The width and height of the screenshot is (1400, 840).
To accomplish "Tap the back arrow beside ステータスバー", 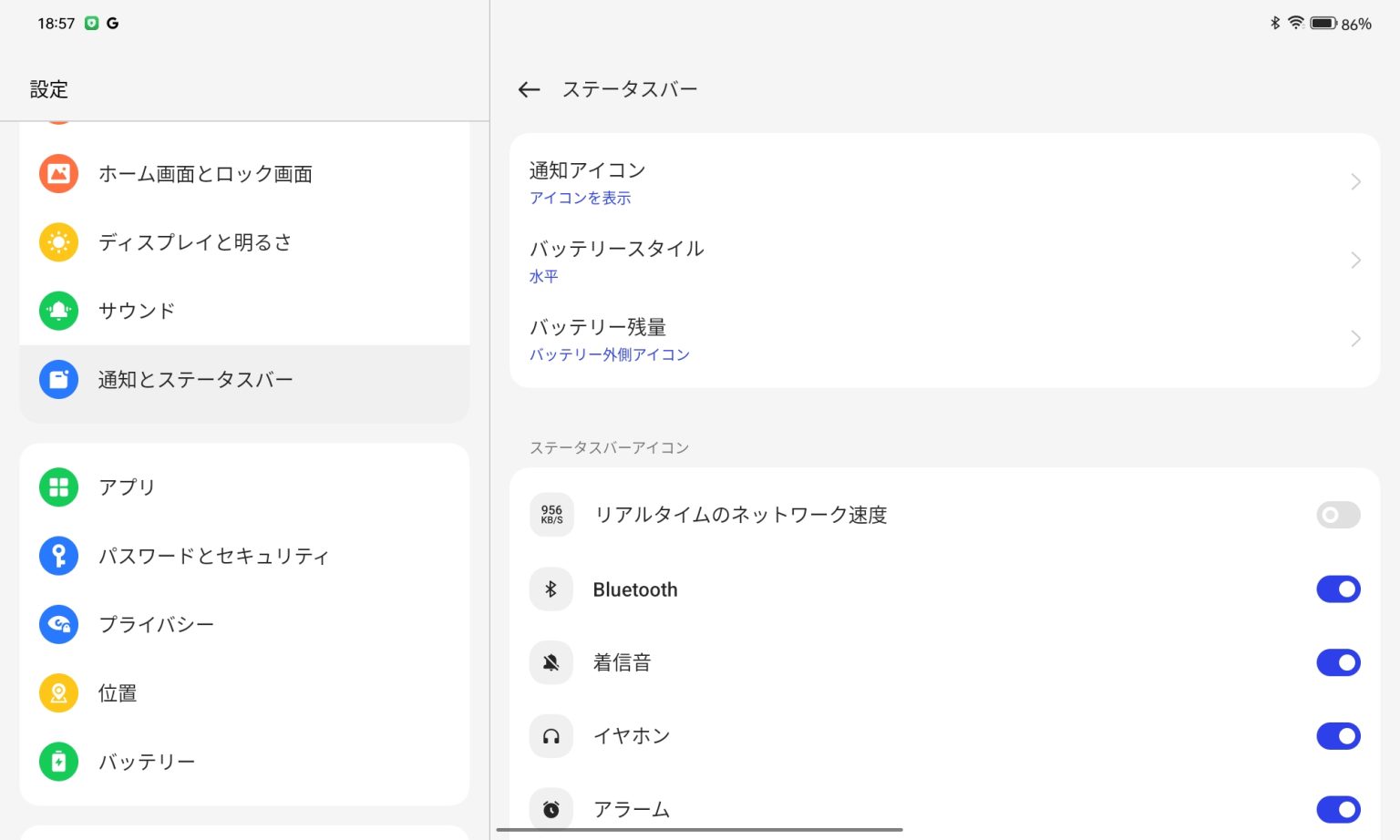I will [x=529, y=89].
